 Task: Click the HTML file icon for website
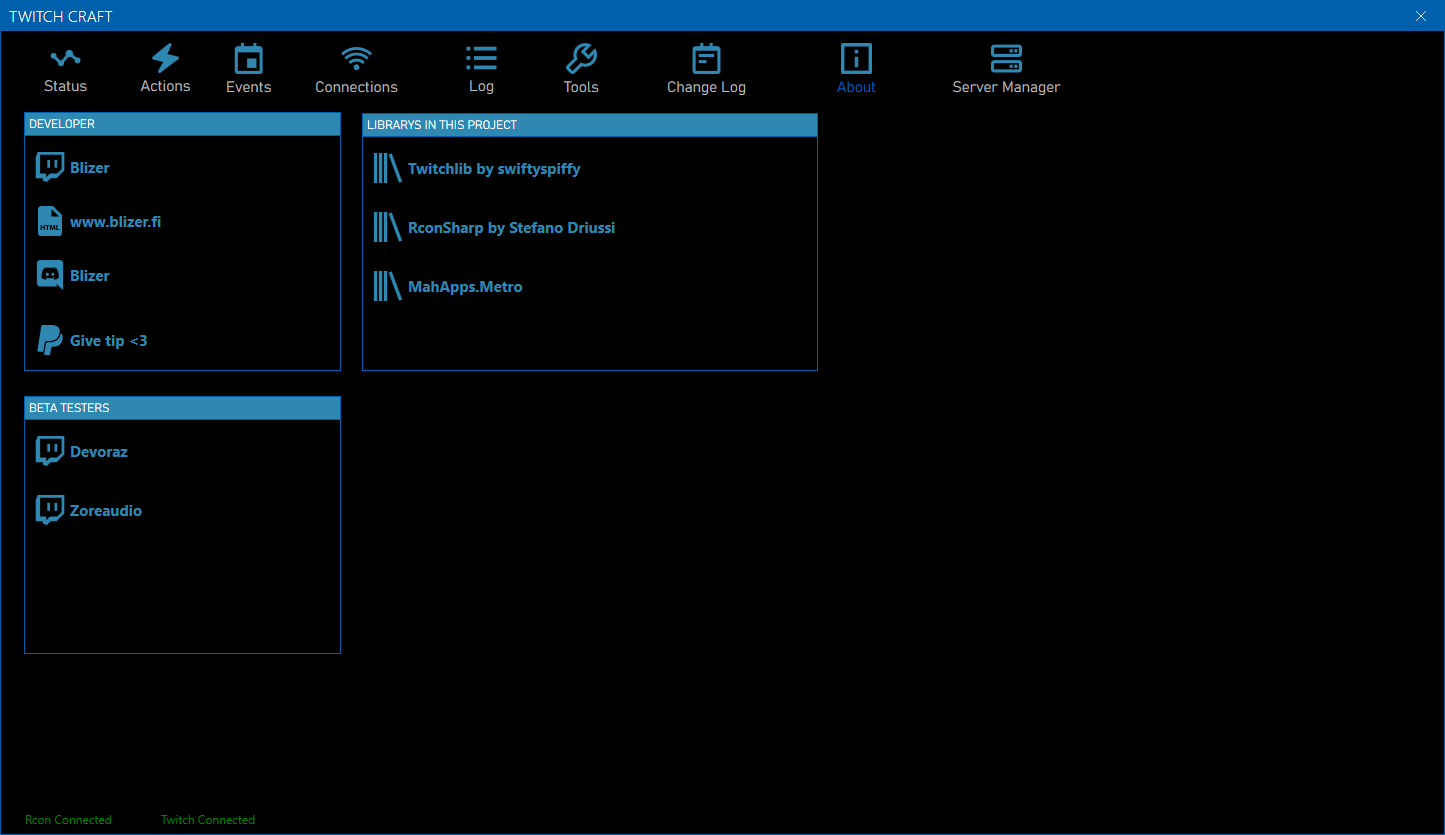coord(49,221)
